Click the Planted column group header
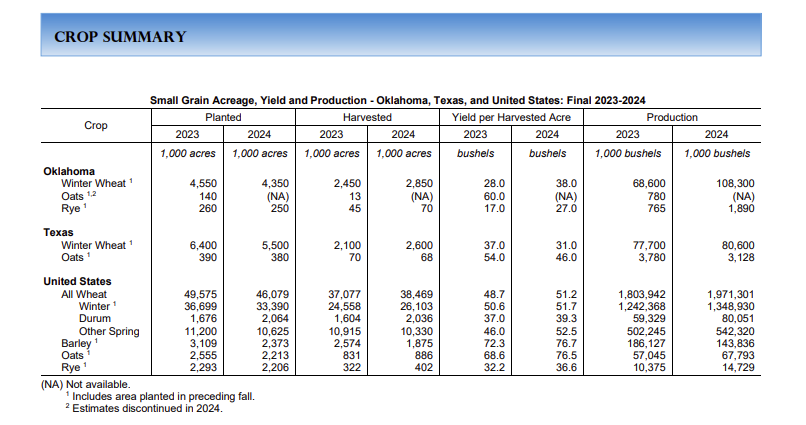This screenshot has height=425, width=806. click(223, 117)
